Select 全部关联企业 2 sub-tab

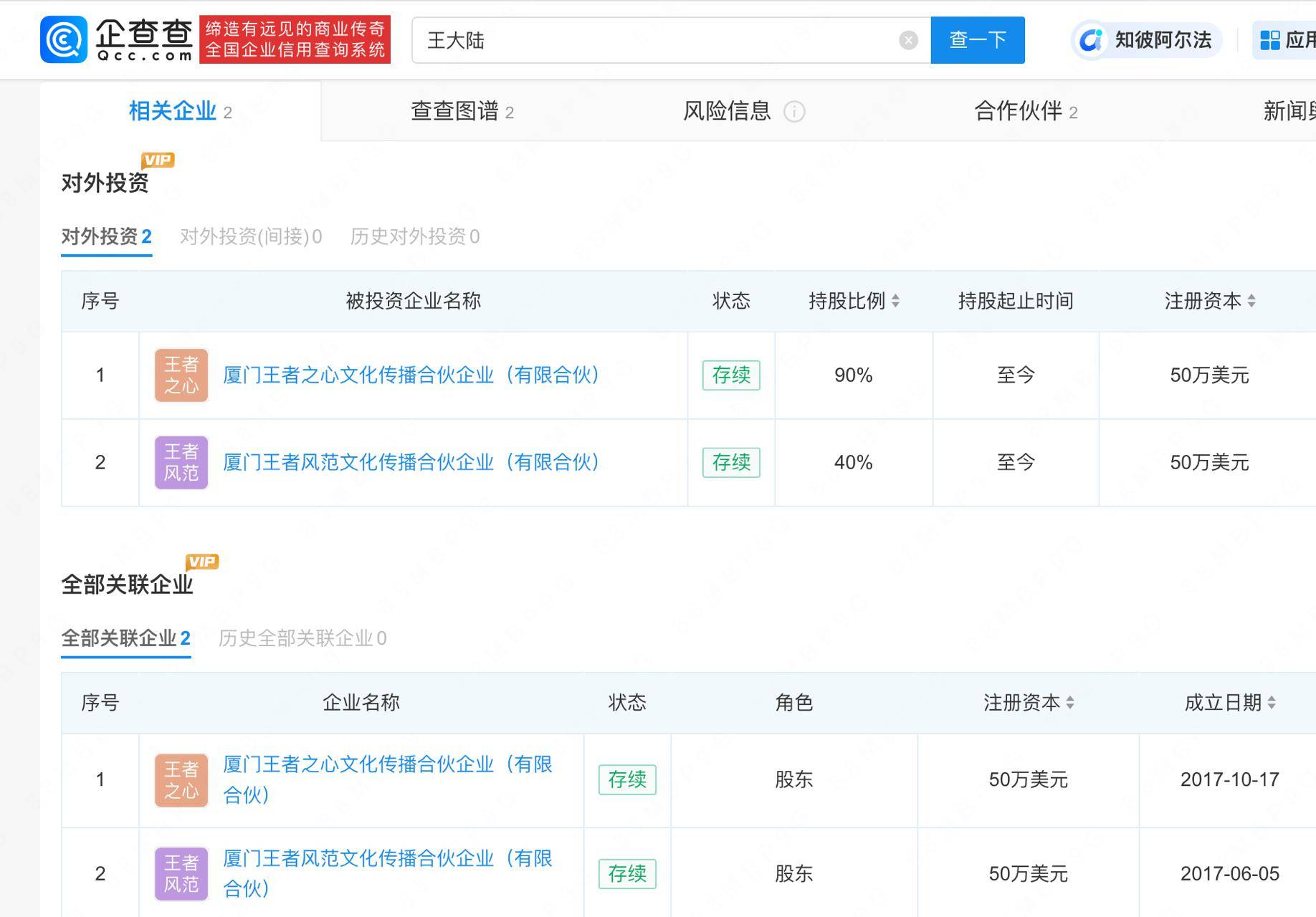126,638
